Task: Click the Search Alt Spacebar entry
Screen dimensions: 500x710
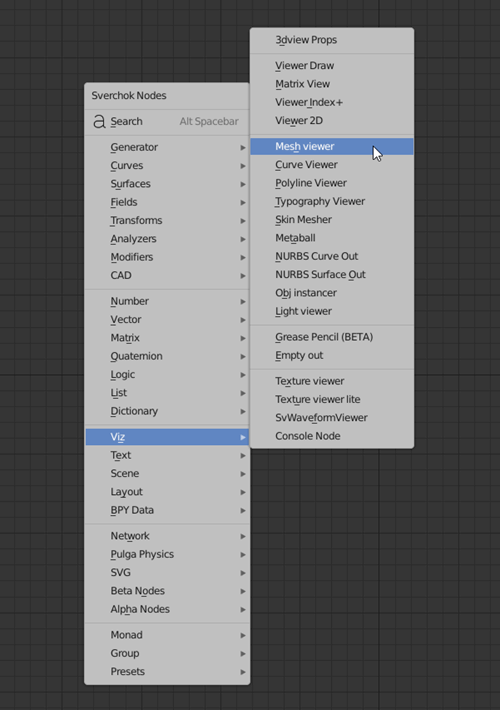Action: pyautogui.click(x=167, y=121)
